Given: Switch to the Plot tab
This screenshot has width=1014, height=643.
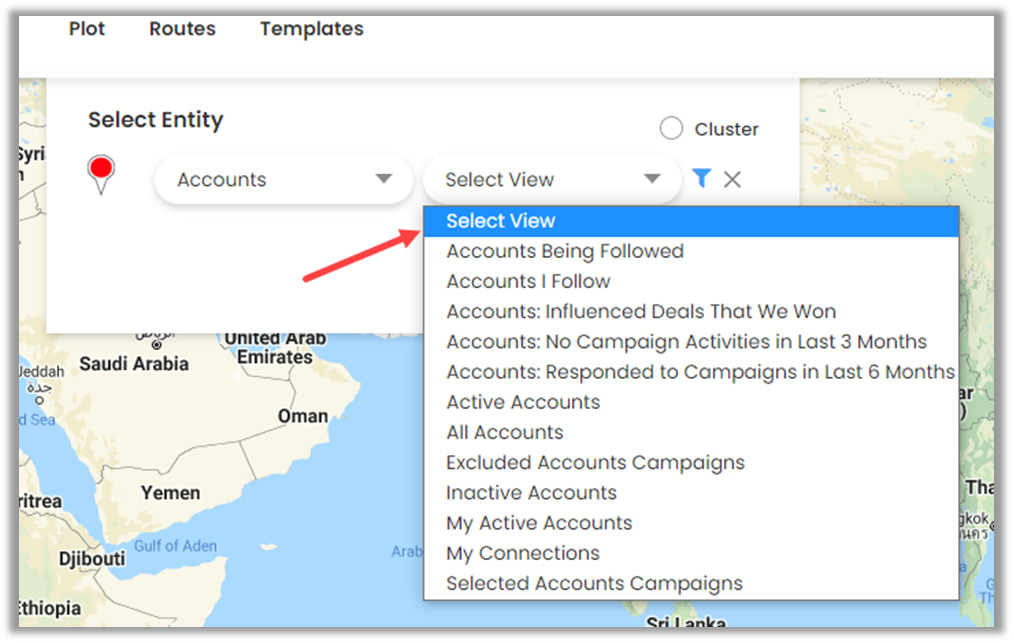Looking at the screenshot, I should (87, 29).
